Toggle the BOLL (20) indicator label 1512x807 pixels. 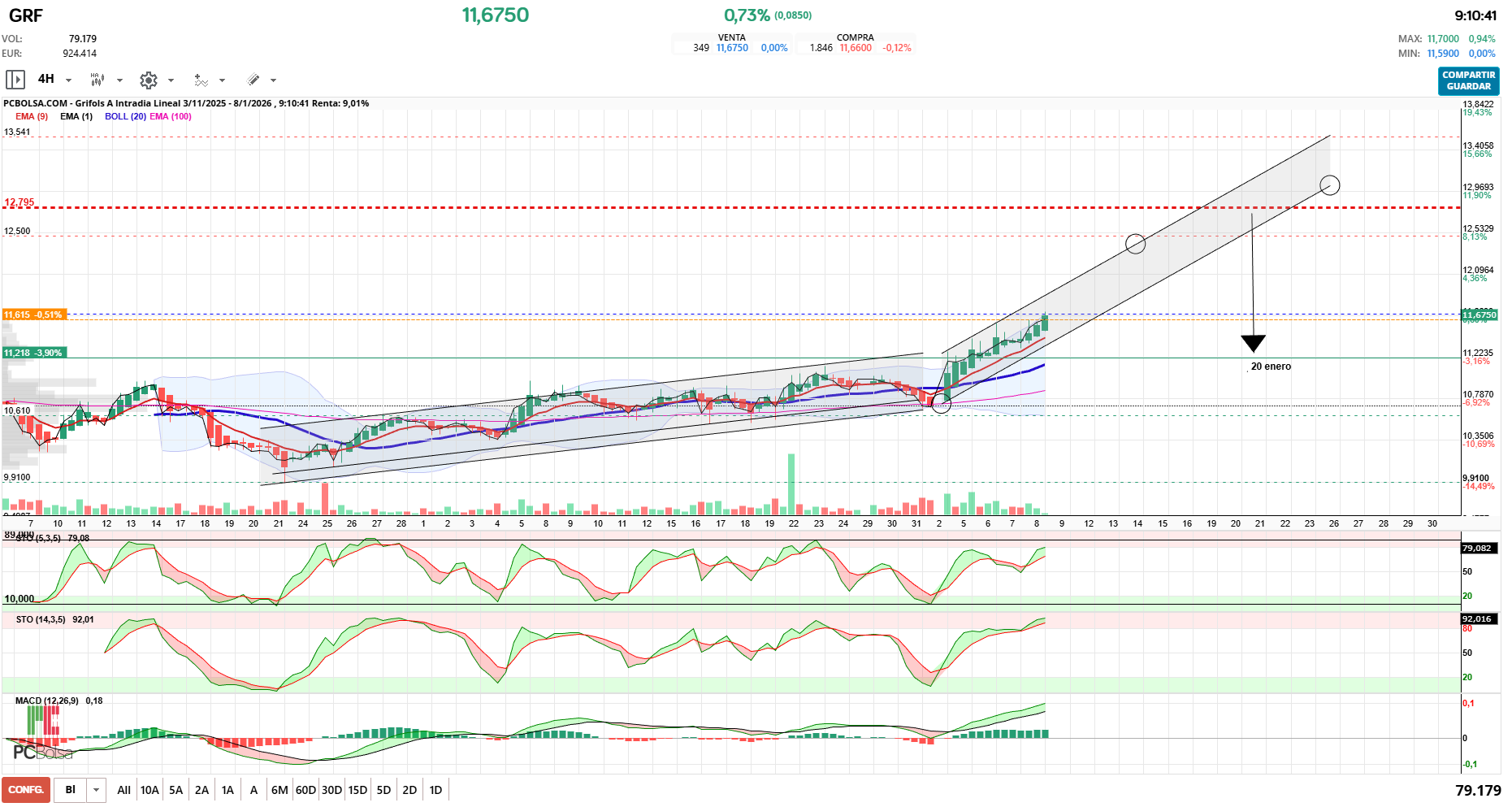pyautogui.click(x=125, y=116)
